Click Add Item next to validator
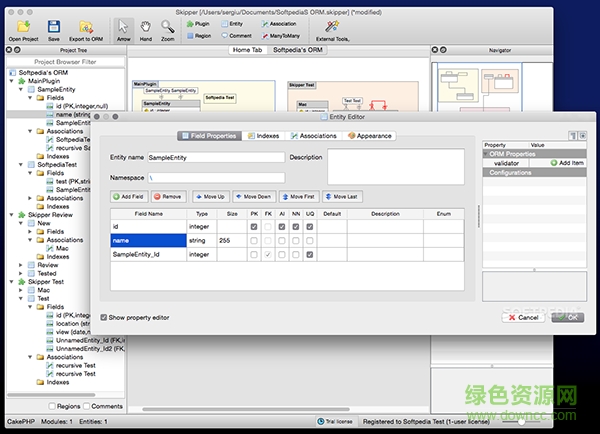Screen dimensions: 600x434 pos(565,162)
